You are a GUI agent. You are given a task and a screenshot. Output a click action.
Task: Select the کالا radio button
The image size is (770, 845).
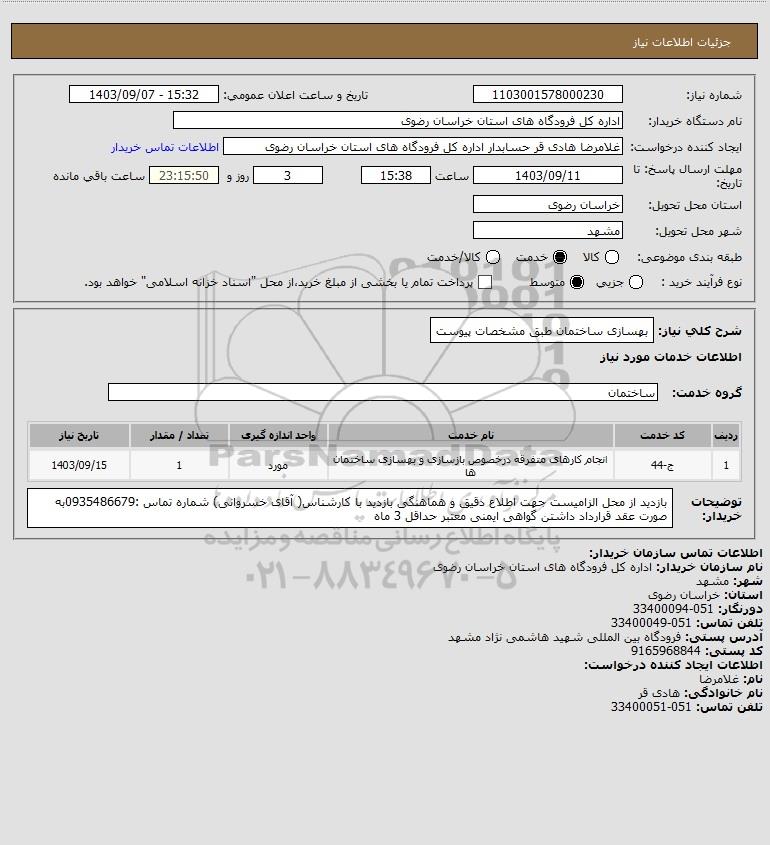pyautogui.click(x=612, y=258)
